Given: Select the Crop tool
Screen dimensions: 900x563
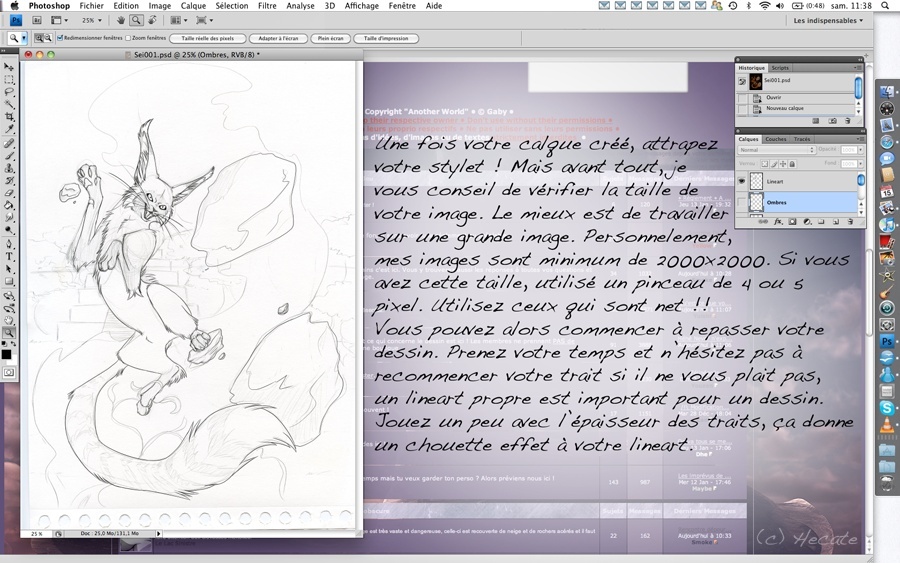Looking at the screenshot, I should (9, 115).
